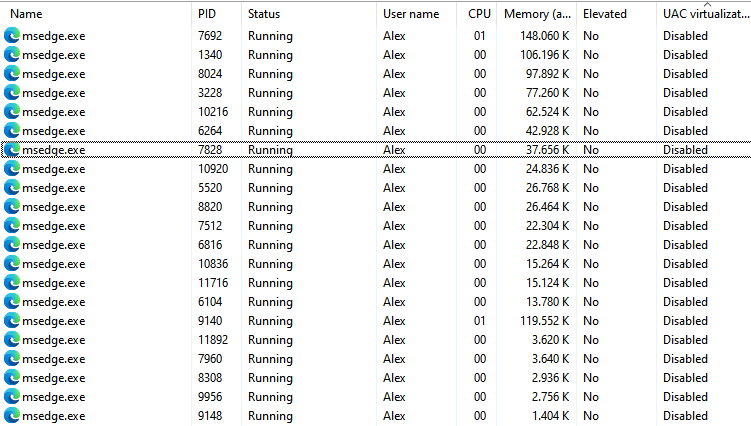Click the PID cell 9148

pyautogui.click(x=210, y=416)
